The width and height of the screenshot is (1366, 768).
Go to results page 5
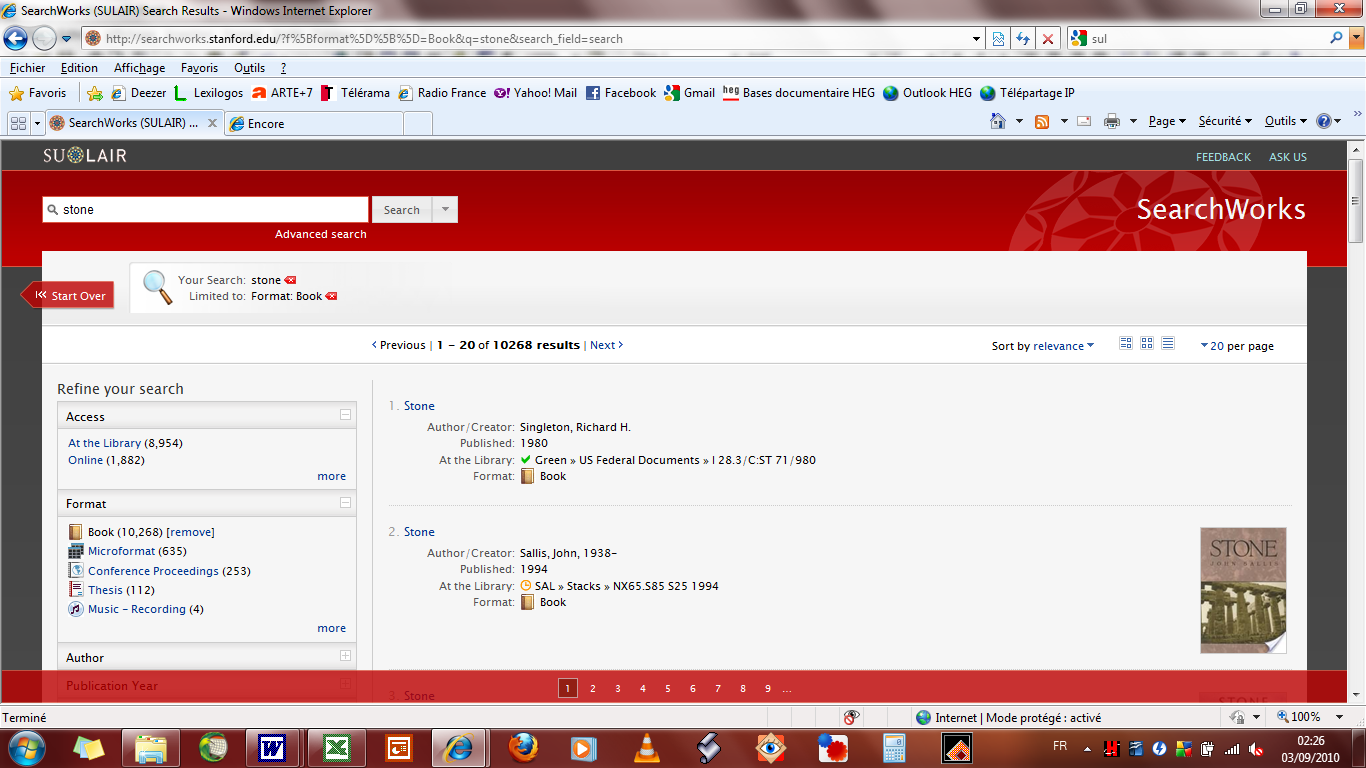click(667, 688)
